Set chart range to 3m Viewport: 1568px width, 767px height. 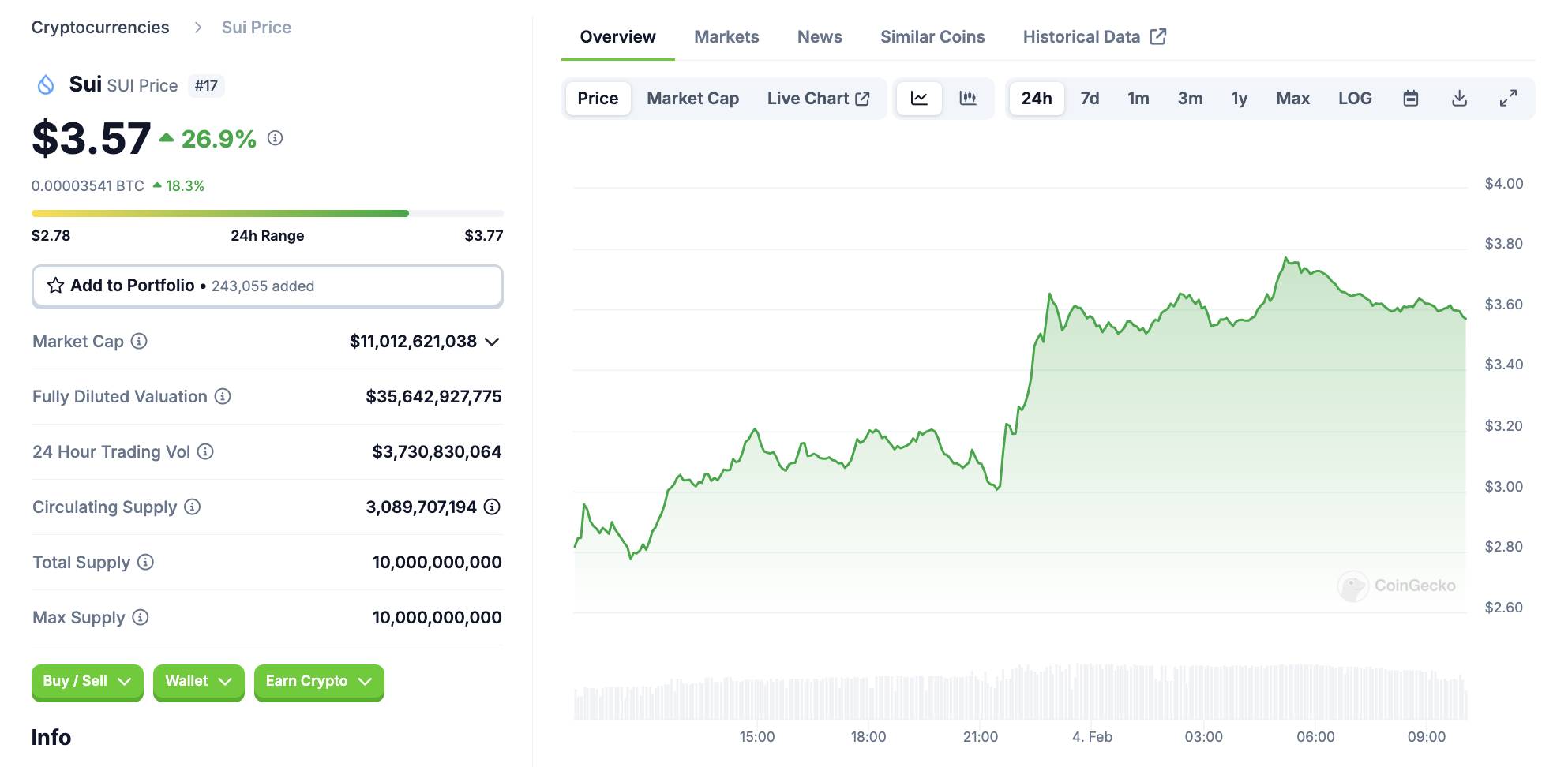coord(1190,99)
